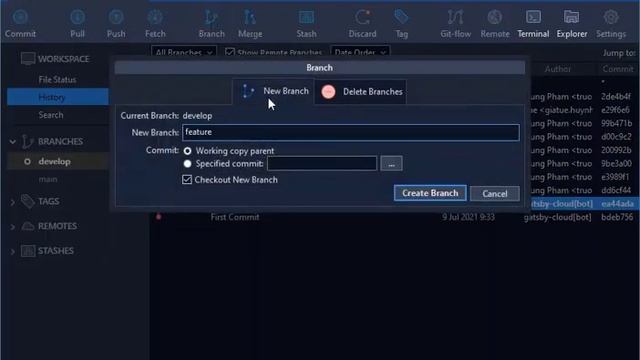Screen dimensions: 640x360
Task: Open History view in sidebar
Action: tap(58, 97)
